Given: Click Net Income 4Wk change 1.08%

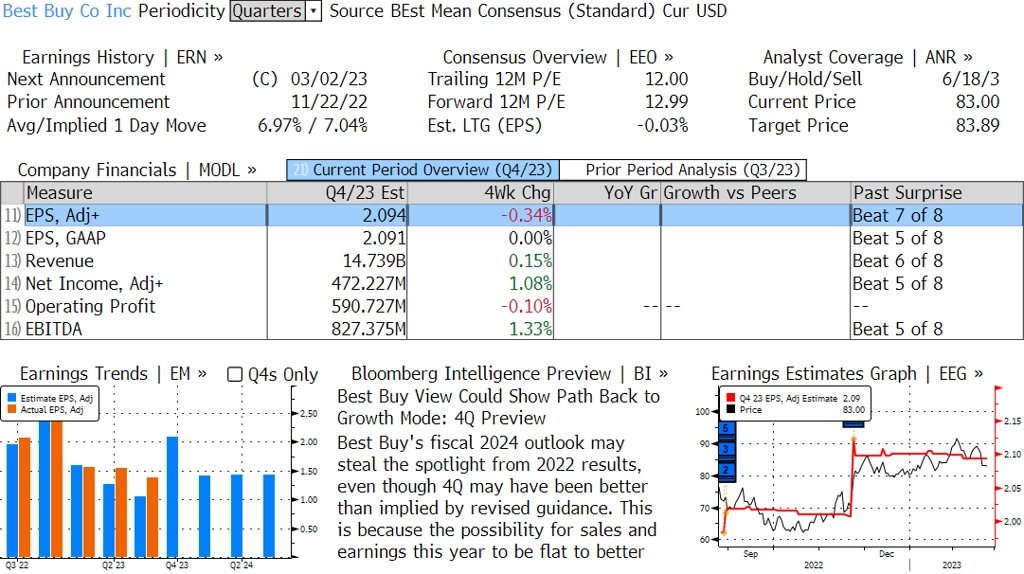Looking at the screenshot, I should 530,284.
